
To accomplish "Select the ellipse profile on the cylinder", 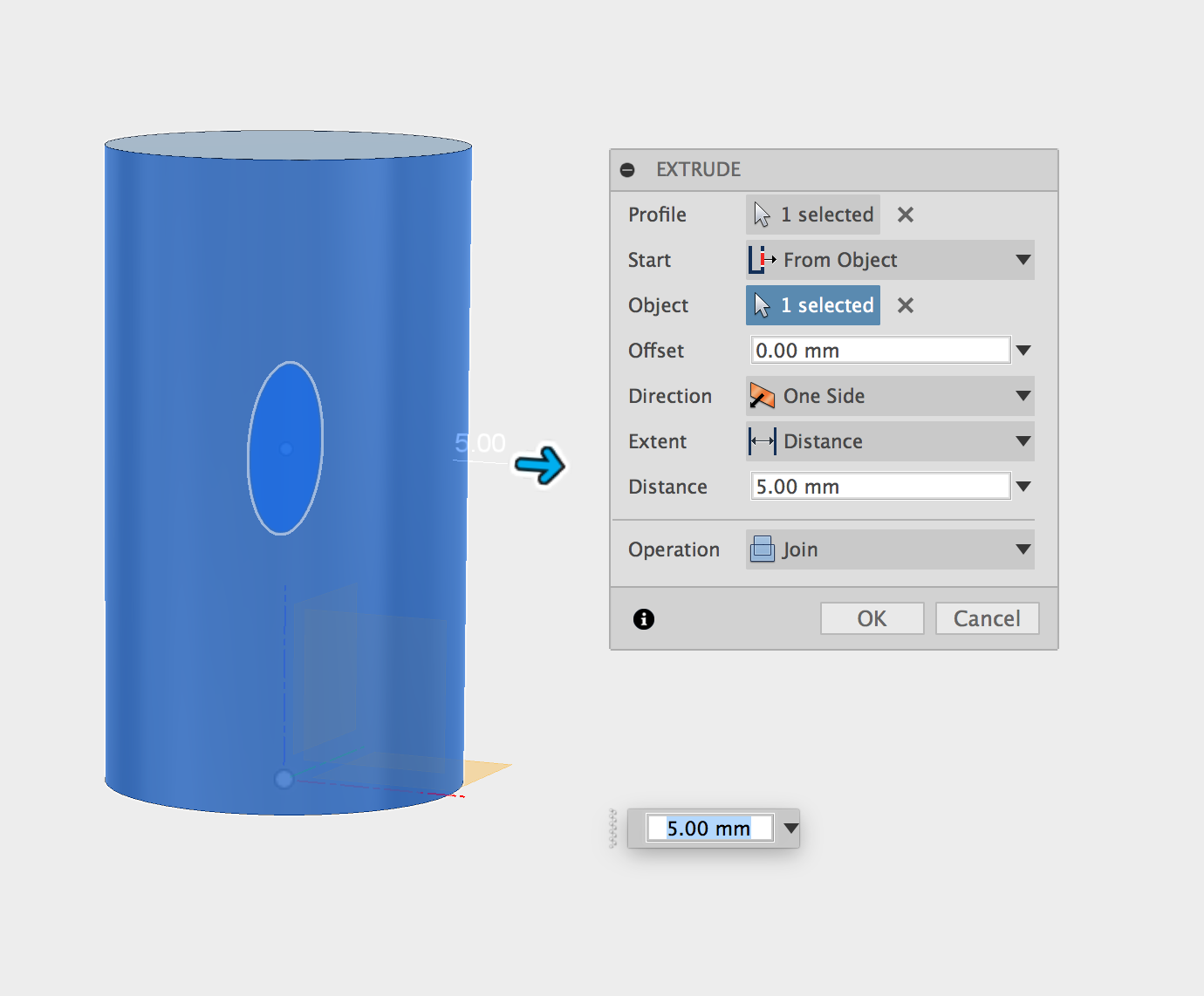I will (x=285, y=448).
